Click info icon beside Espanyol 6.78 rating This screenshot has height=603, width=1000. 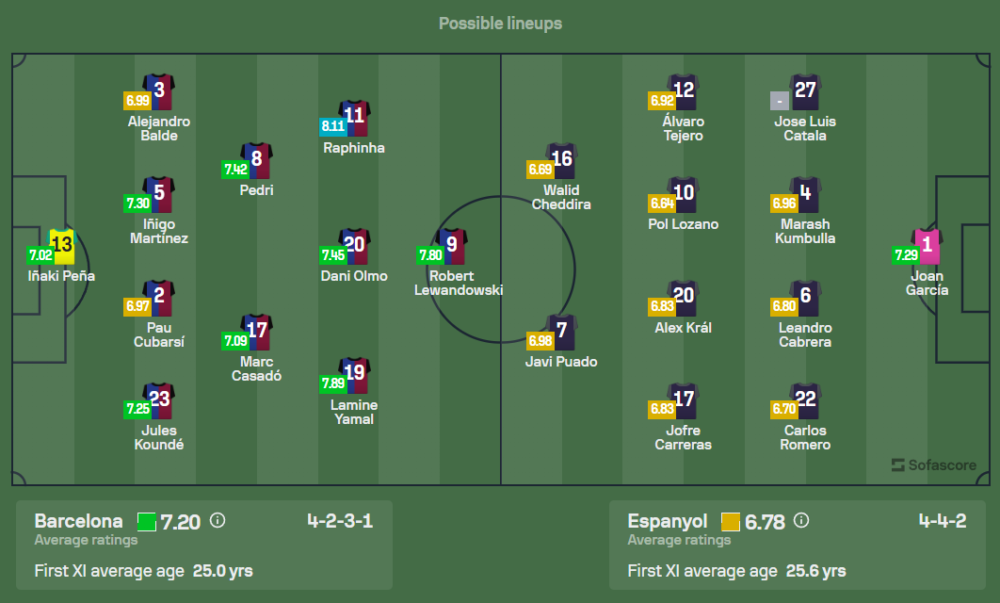point(802,521)
